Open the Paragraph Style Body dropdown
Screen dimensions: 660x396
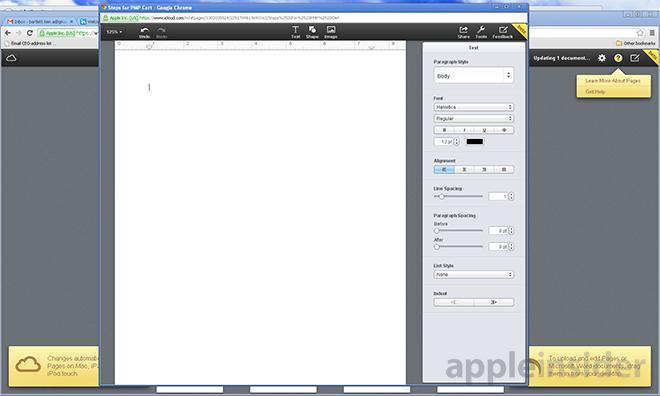point(474,76)
